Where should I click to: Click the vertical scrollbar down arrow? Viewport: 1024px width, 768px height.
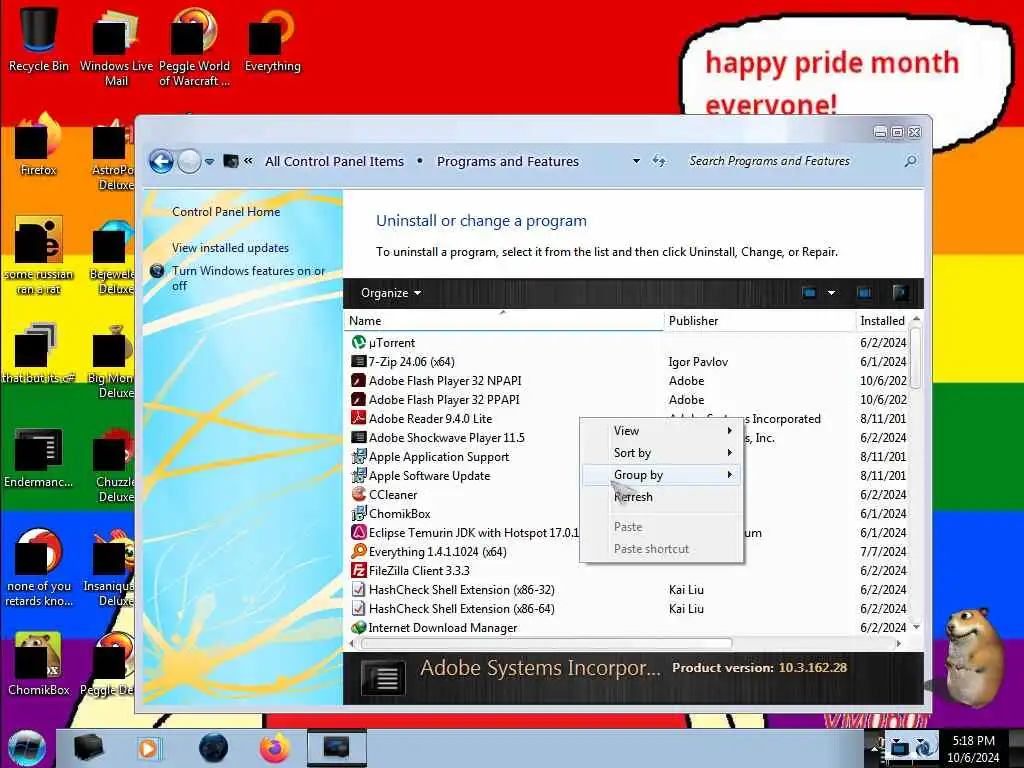click(x=916, y=627)
